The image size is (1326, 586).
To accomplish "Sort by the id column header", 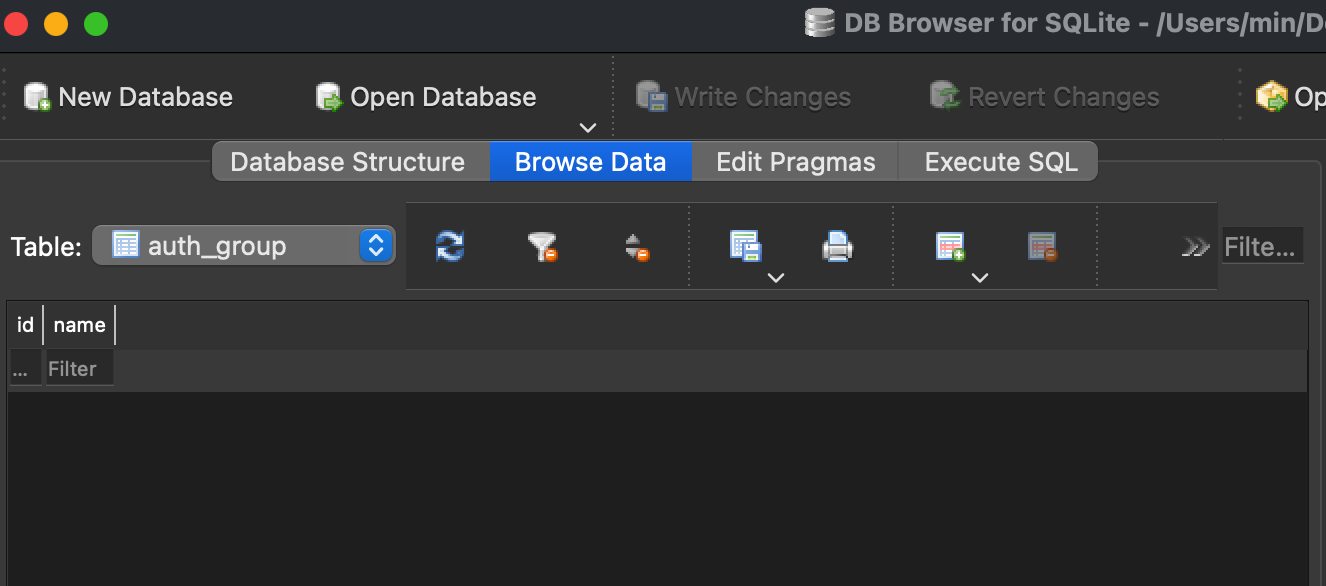I will point(26,325).
